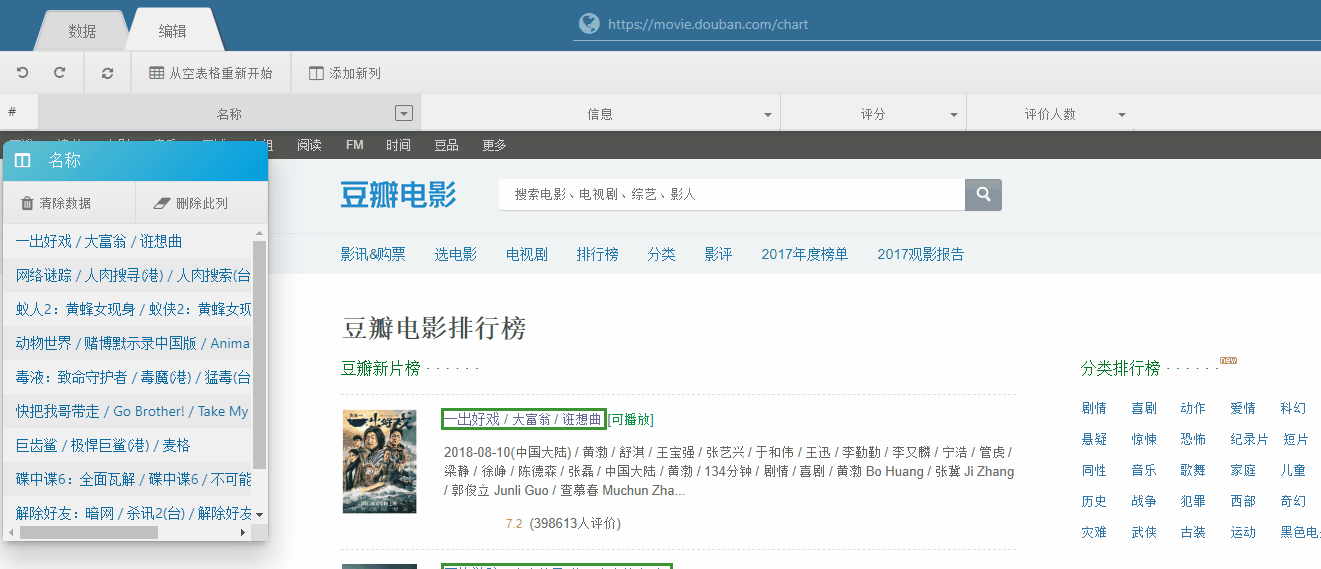Click the Douban movie search input field
1321x569 pixels.
[731, 194]
